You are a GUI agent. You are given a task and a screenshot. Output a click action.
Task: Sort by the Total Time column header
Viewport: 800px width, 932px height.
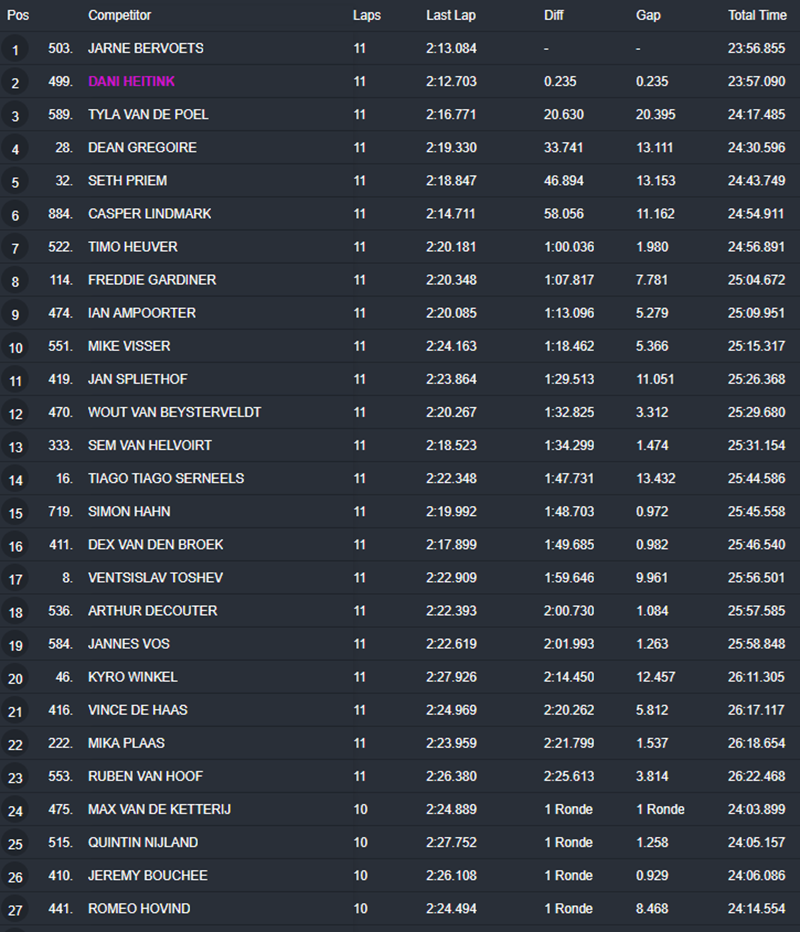757,16
